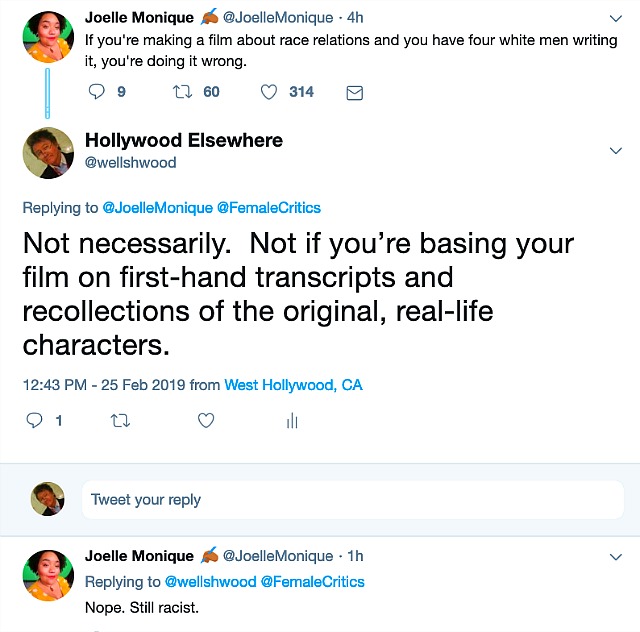This screenshot has height=632, width=640.
Task: Open chevron menu on bottom Joelle reply
Action: click(x=615, y=556)
